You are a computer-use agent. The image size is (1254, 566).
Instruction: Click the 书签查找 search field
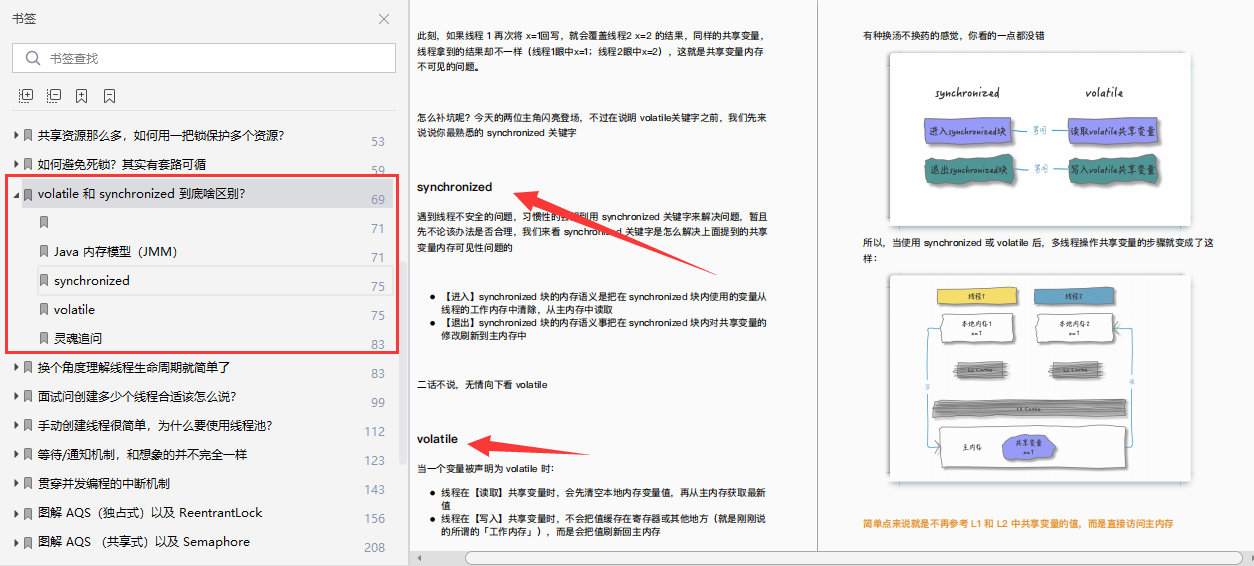pyautogui.click(x=203, y=58)
